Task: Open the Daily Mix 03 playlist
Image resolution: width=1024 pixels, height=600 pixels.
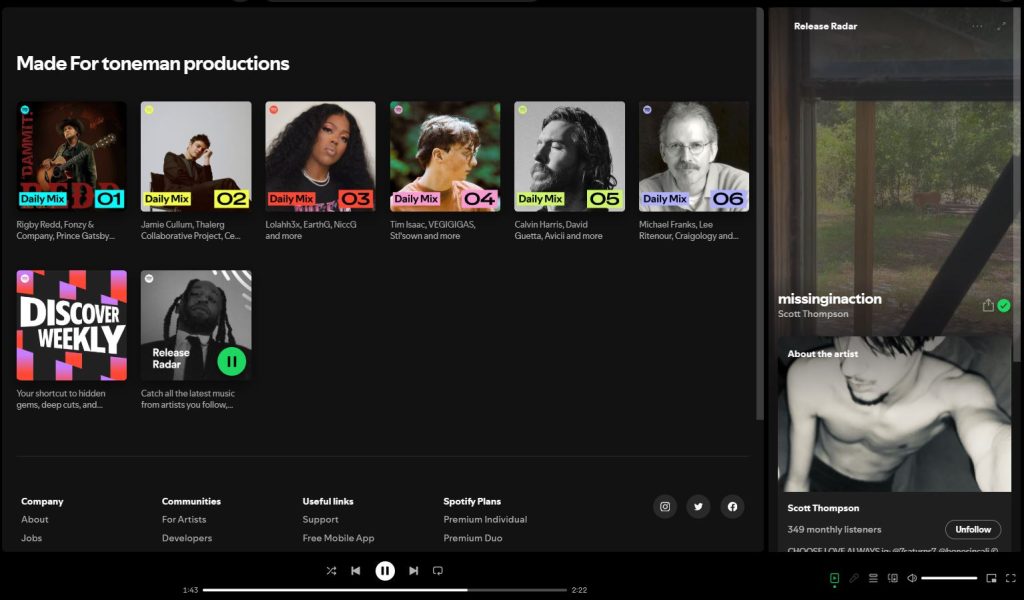Action: click(321, 157)
